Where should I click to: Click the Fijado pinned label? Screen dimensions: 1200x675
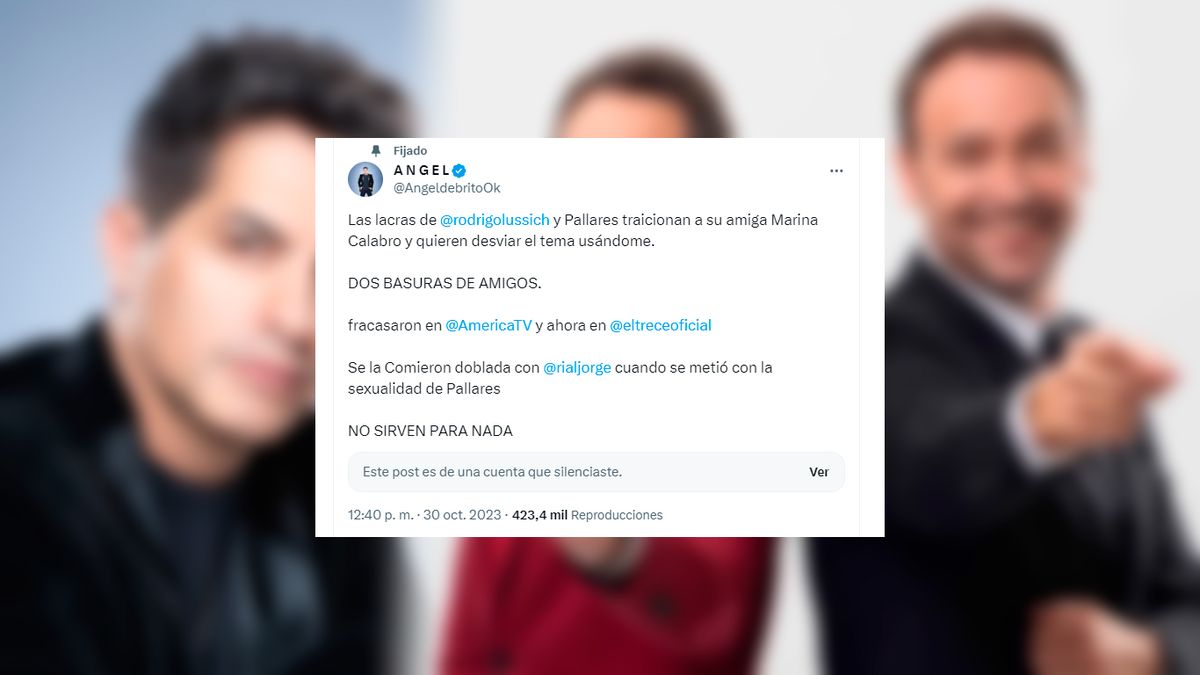click(410, 151)
